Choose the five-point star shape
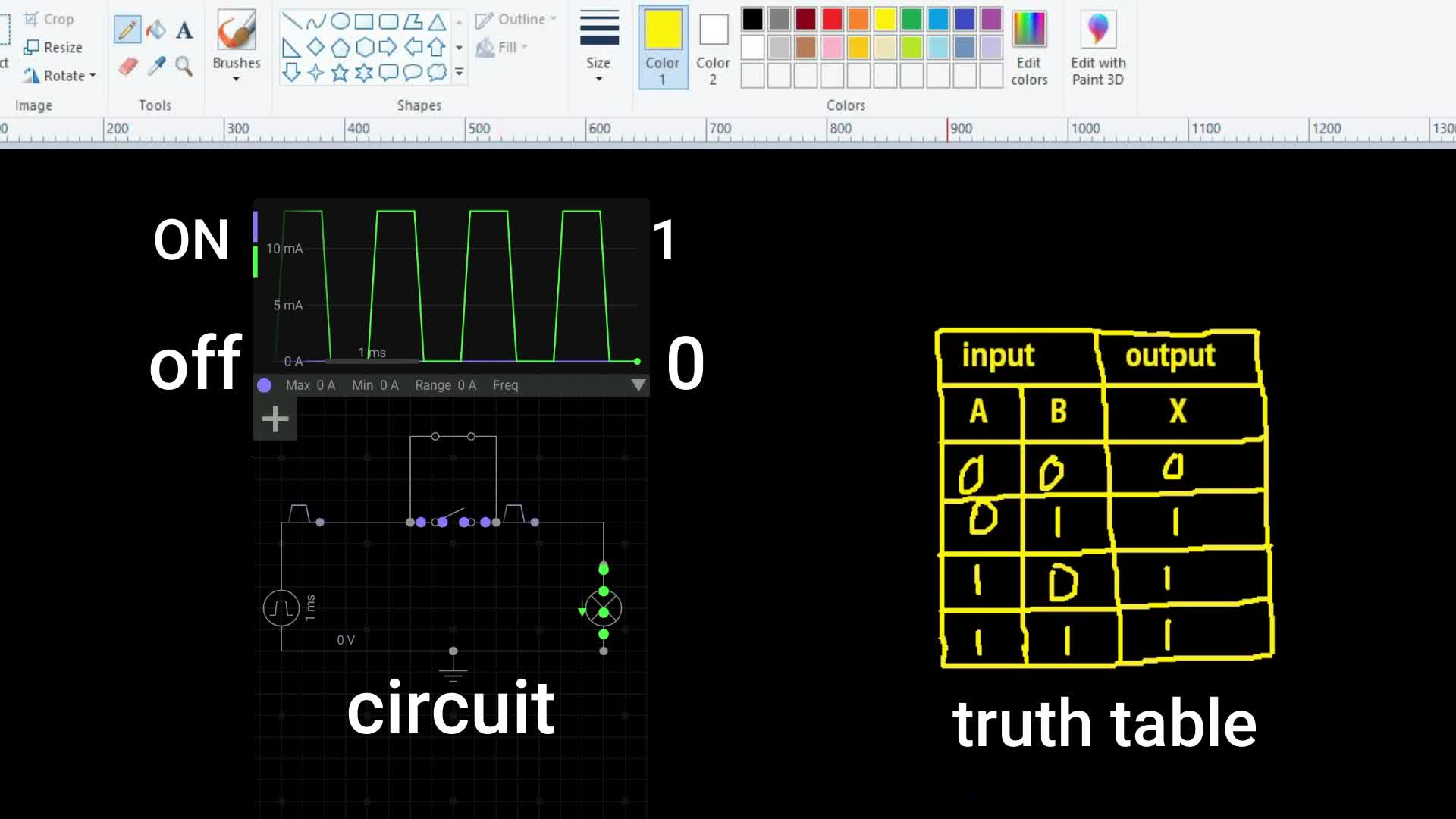Image resolution: width=1456 pixels, height=819 pixels. [x=340, y=73]
